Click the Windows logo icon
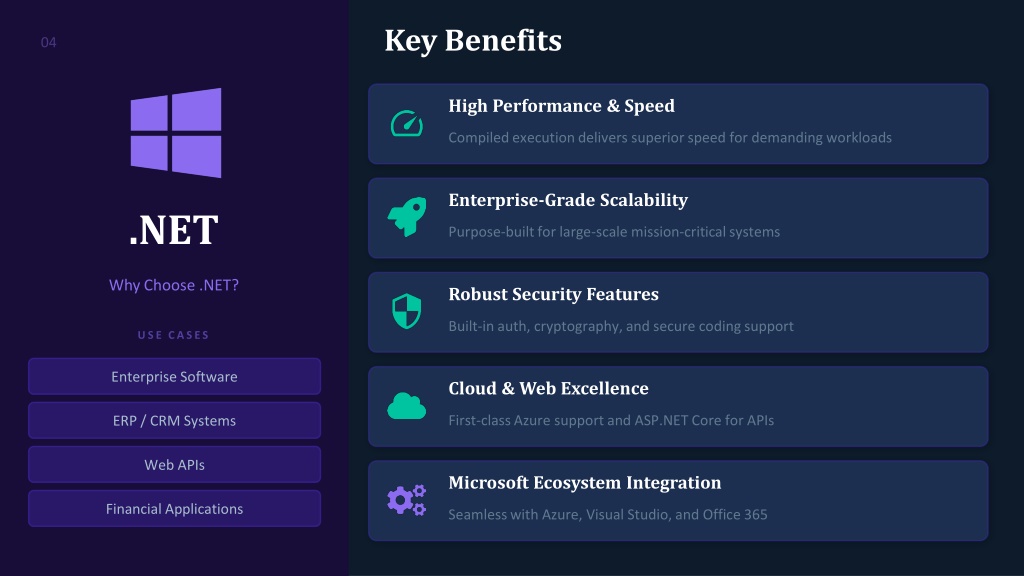1024x576 pixels. coord(176,133)
